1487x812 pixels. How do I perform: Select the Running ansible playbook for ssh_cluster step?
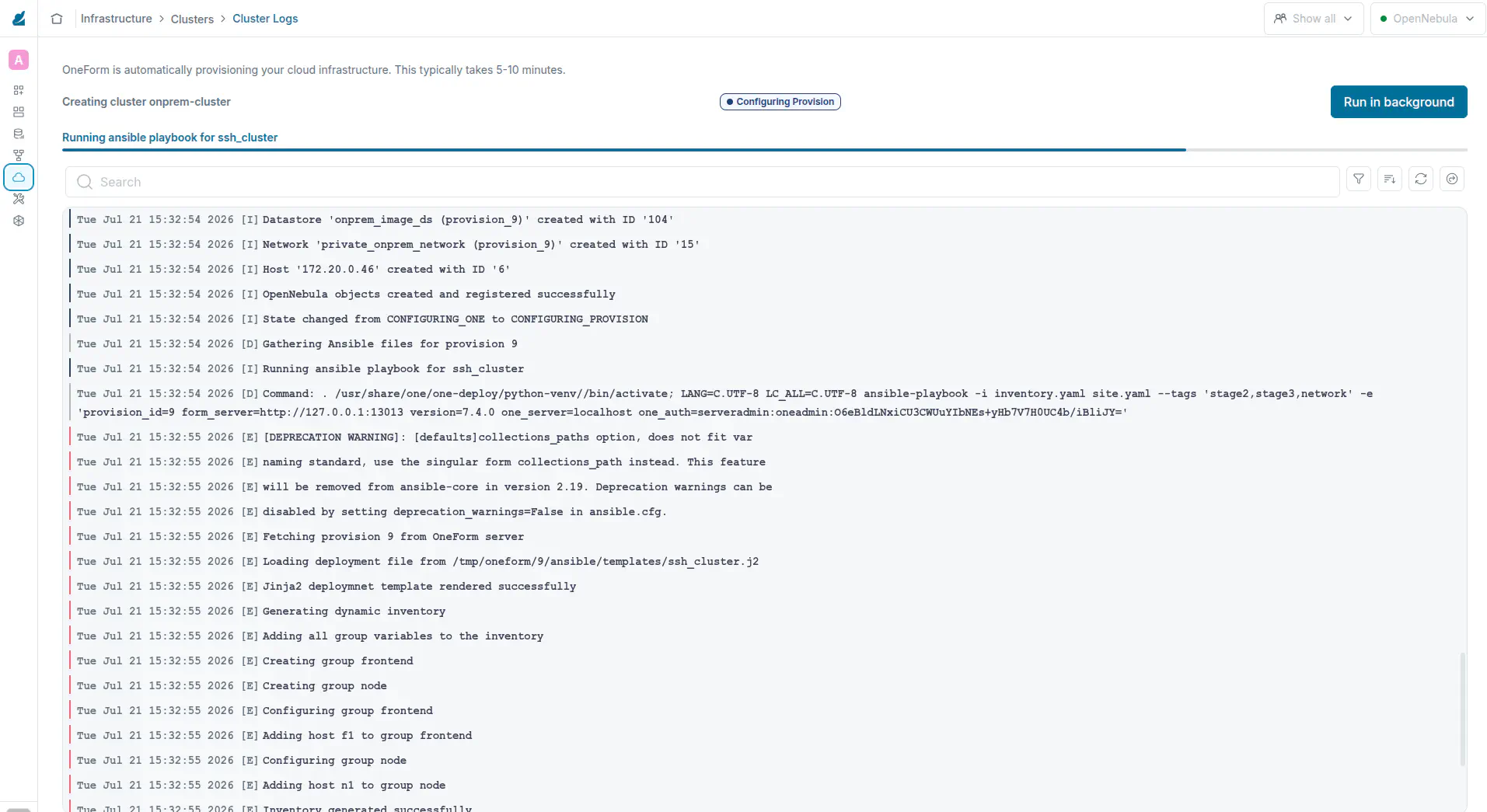[169, 138]
